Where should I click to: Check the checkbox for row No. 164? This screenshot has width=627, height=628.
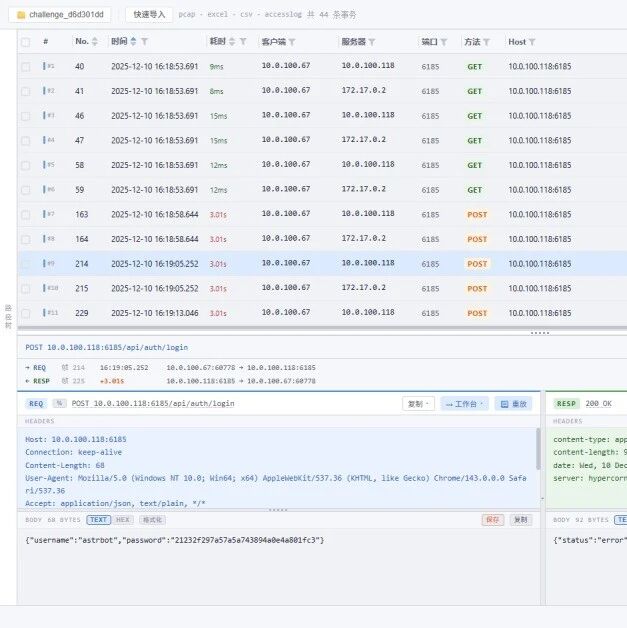(26, 240)
